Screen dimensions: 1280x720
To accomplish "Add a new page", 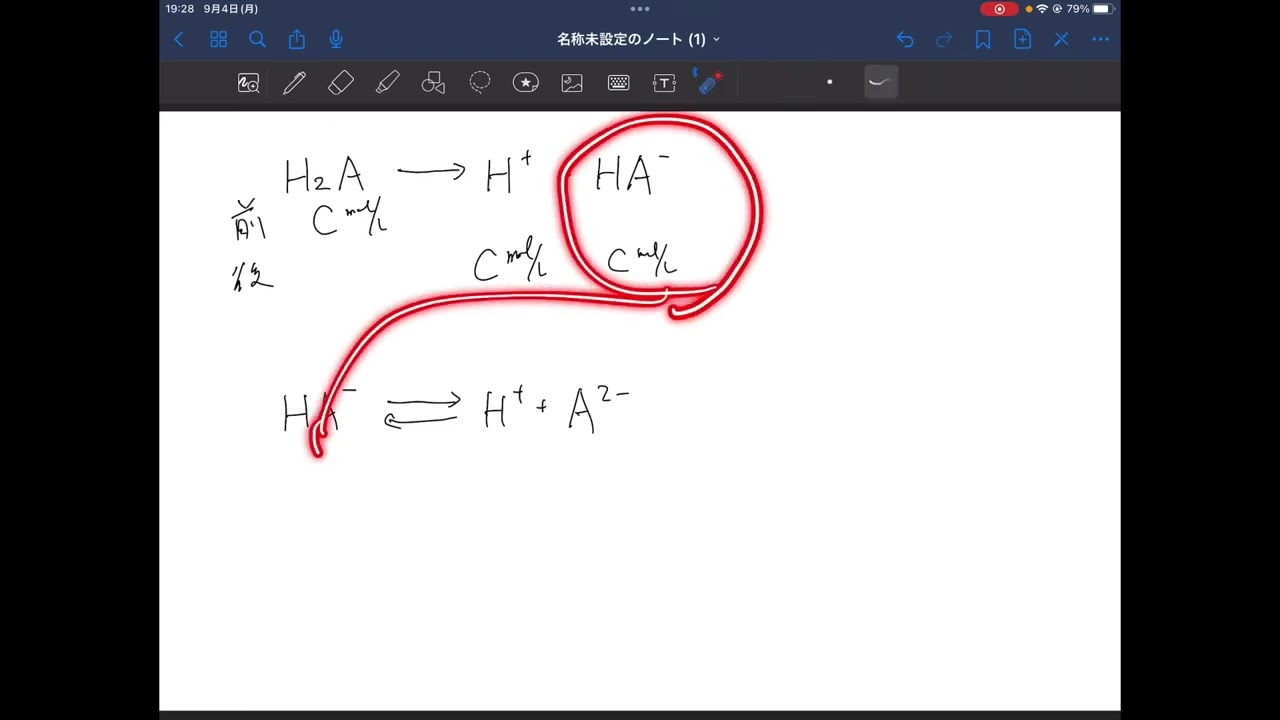I will tap(1022, 39).
